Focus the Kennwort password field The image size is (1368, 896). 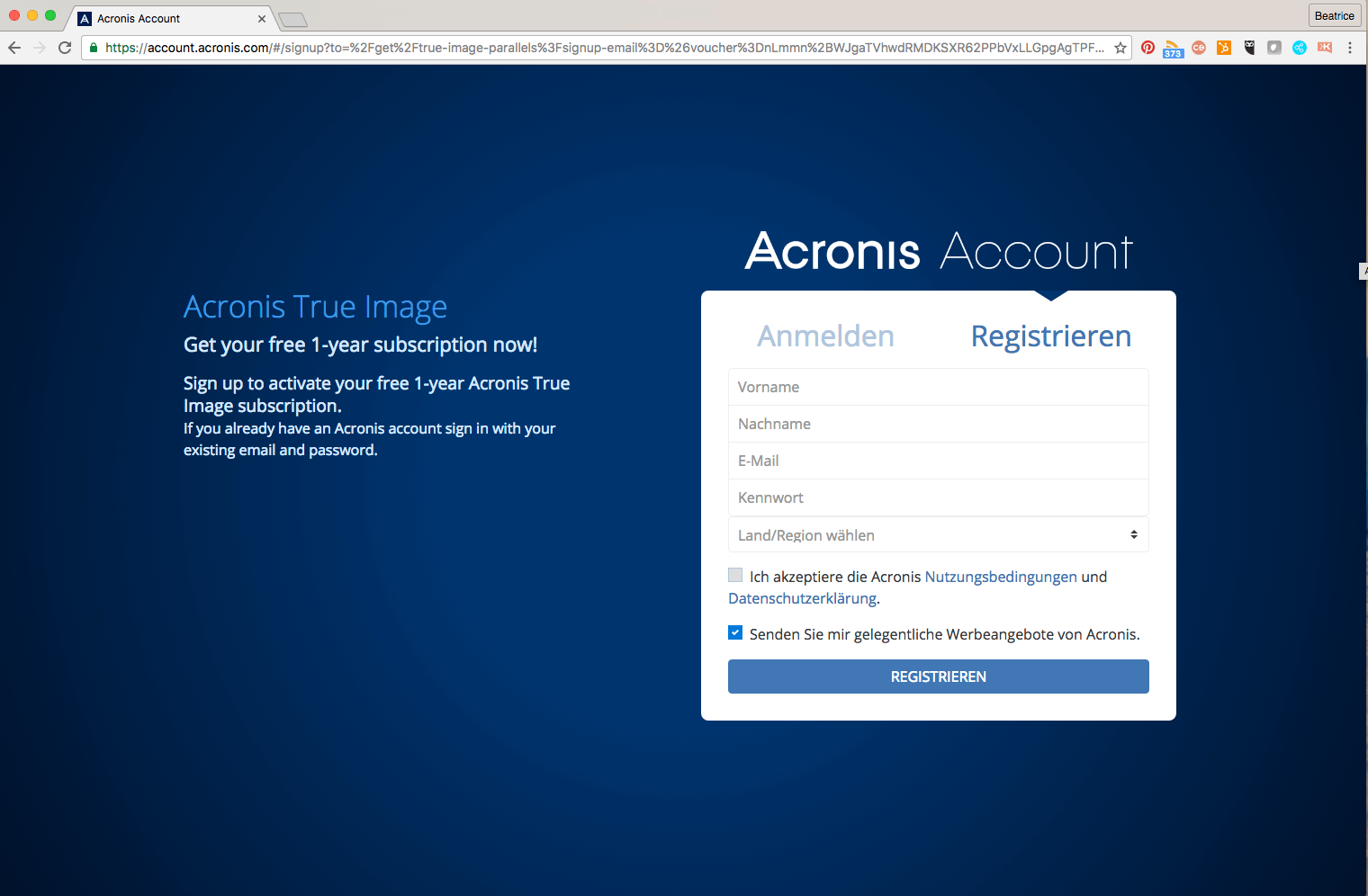(939, 497)
